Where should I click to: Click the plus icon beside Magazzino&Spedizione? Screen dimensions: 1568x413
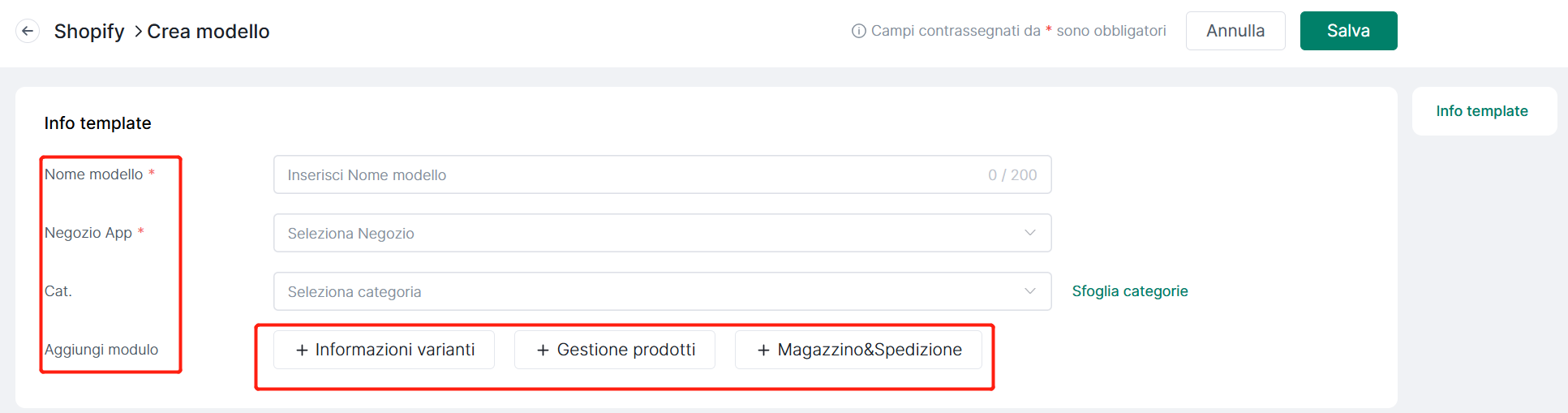click(763, 350)
